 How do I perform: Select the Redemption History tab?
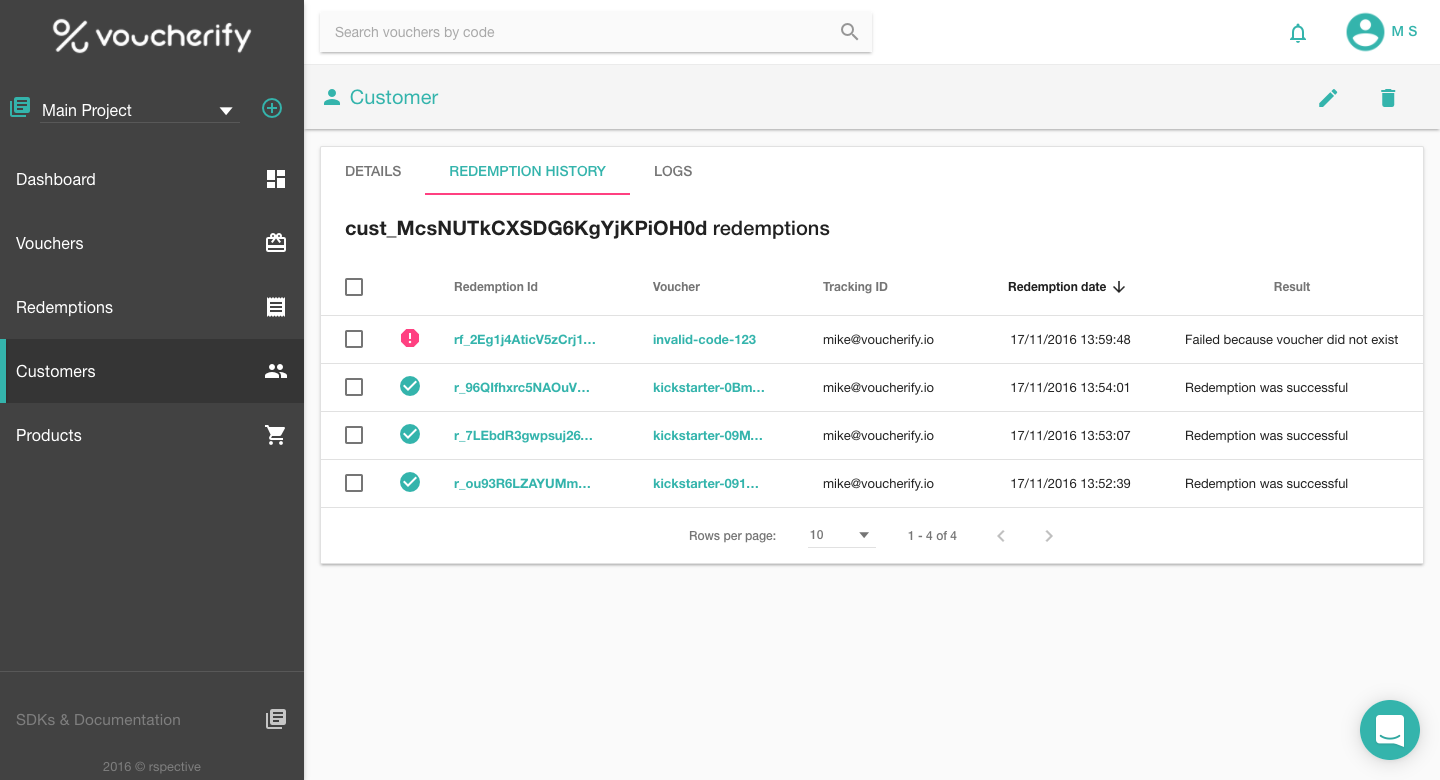(x=527, y=171)
